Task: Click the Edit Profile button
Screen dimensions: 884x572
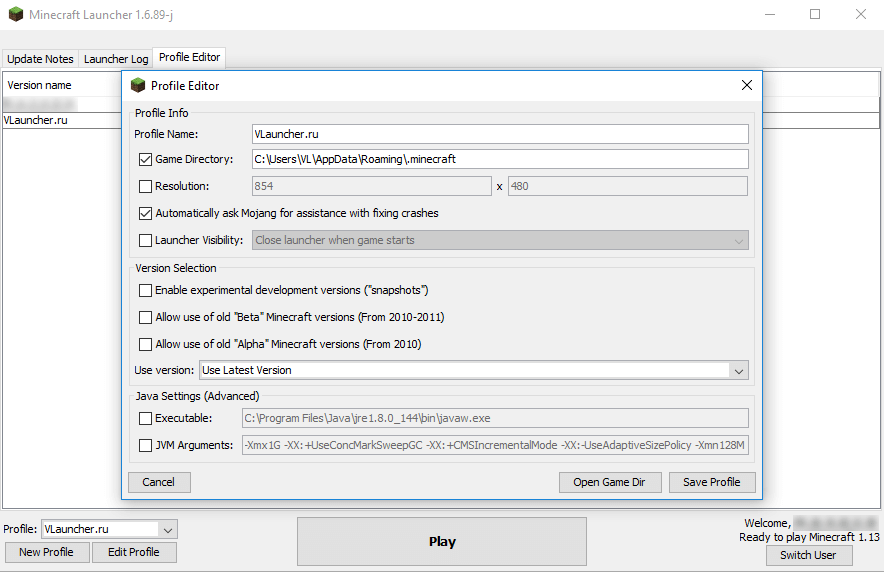Action: coord(134,552)
